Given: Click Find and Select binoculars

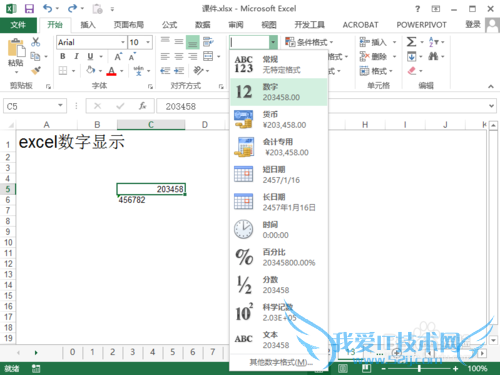Looking at the screenshot, I should [433, 56].
